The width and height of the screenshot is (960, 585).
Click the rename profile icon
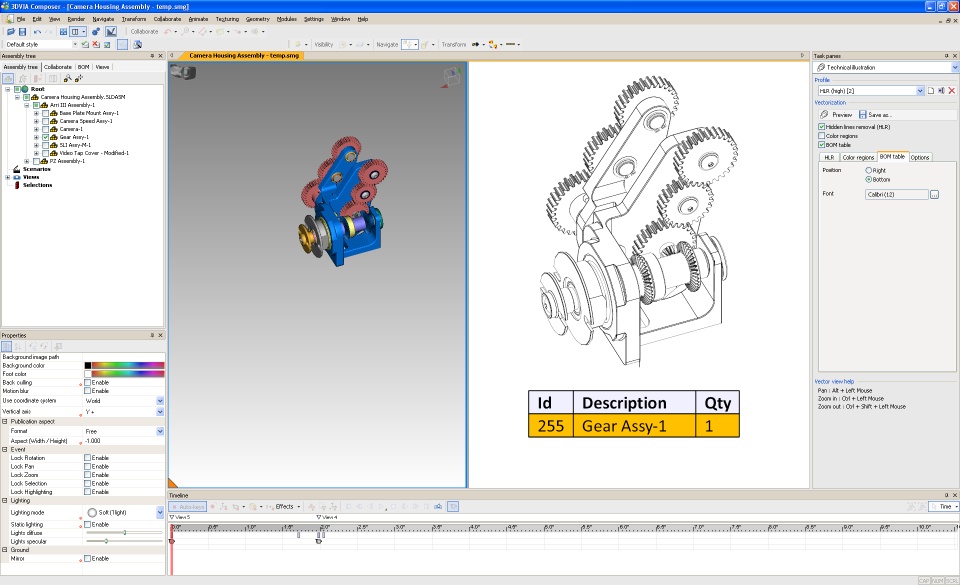941,91
